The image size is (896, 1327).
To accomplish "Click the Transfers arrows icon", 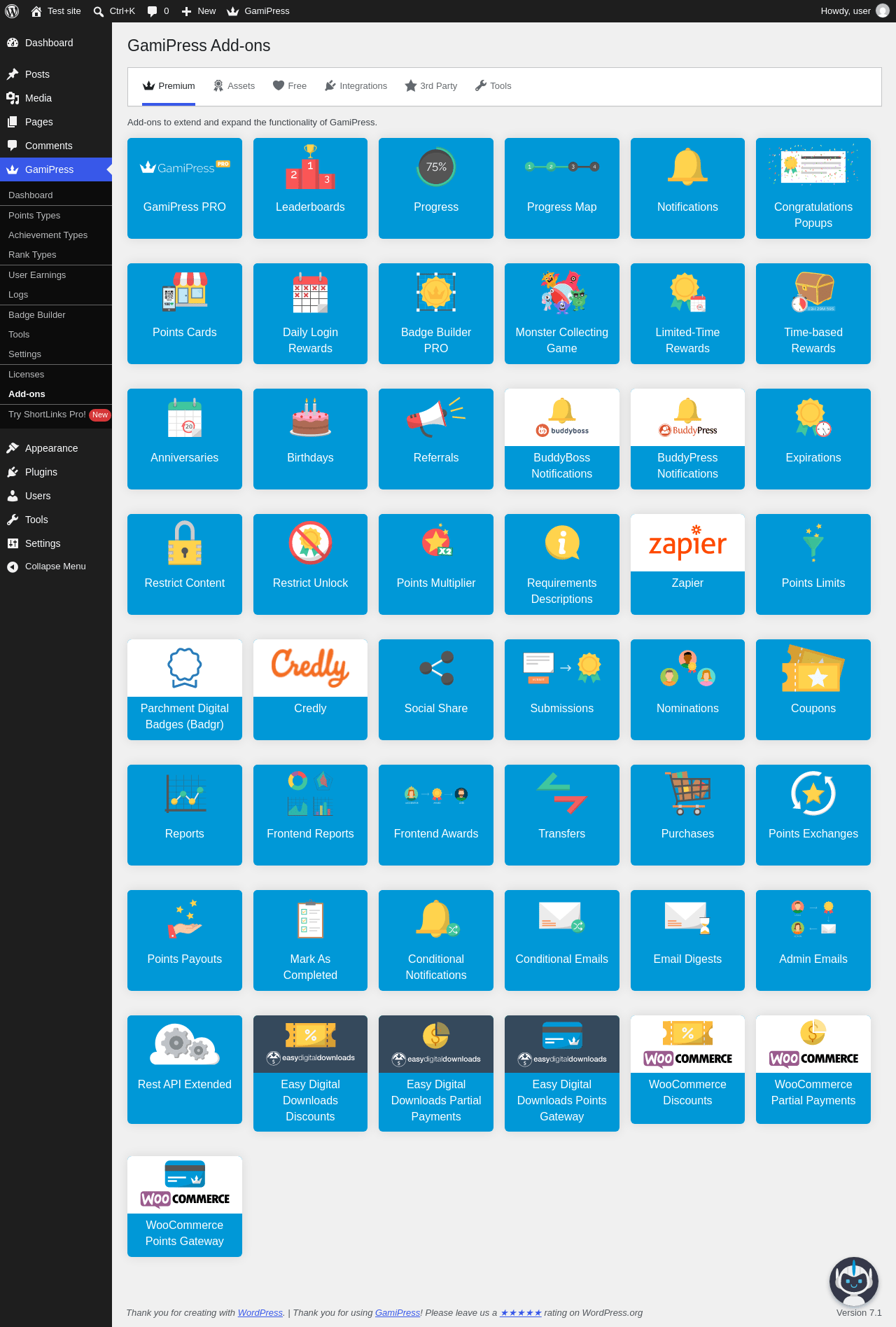I will point(562,793).
